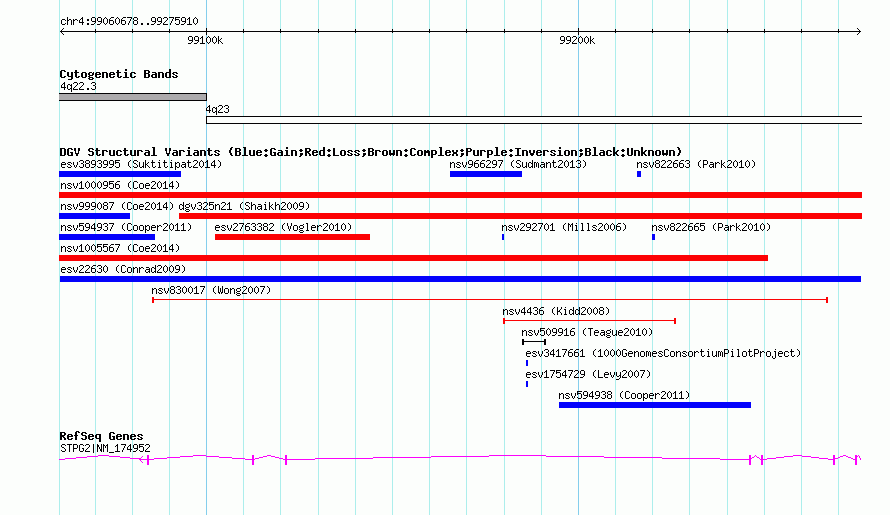Select the red dgv325n21 loss bar
The image size is (890, 515).
point(520,216)
